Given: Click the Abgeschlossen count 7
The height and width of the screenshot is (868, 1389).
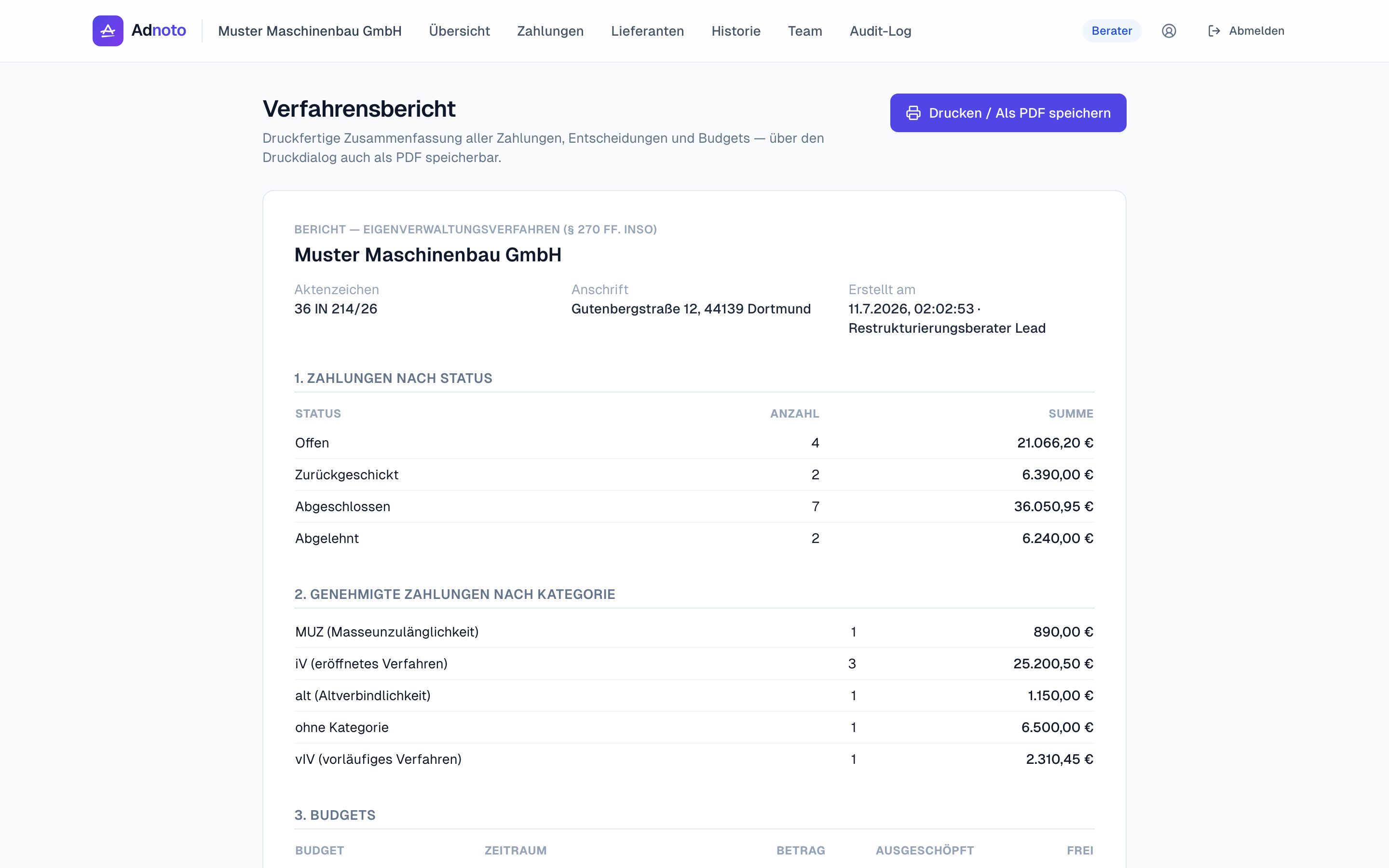Looking at the screenshot, I should coord(815,507).
